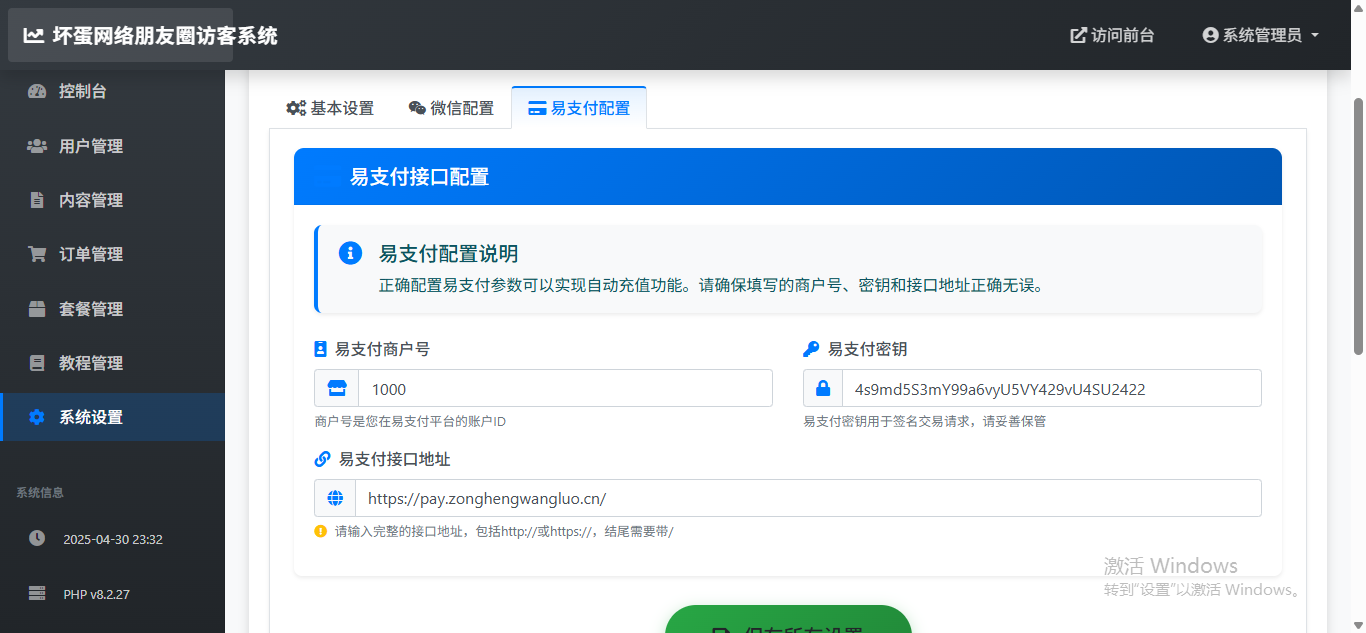This screenshot has width=1366, height=633.
Task: Click the page's vertical scrollbar thumb
Action: (1358, 226)
